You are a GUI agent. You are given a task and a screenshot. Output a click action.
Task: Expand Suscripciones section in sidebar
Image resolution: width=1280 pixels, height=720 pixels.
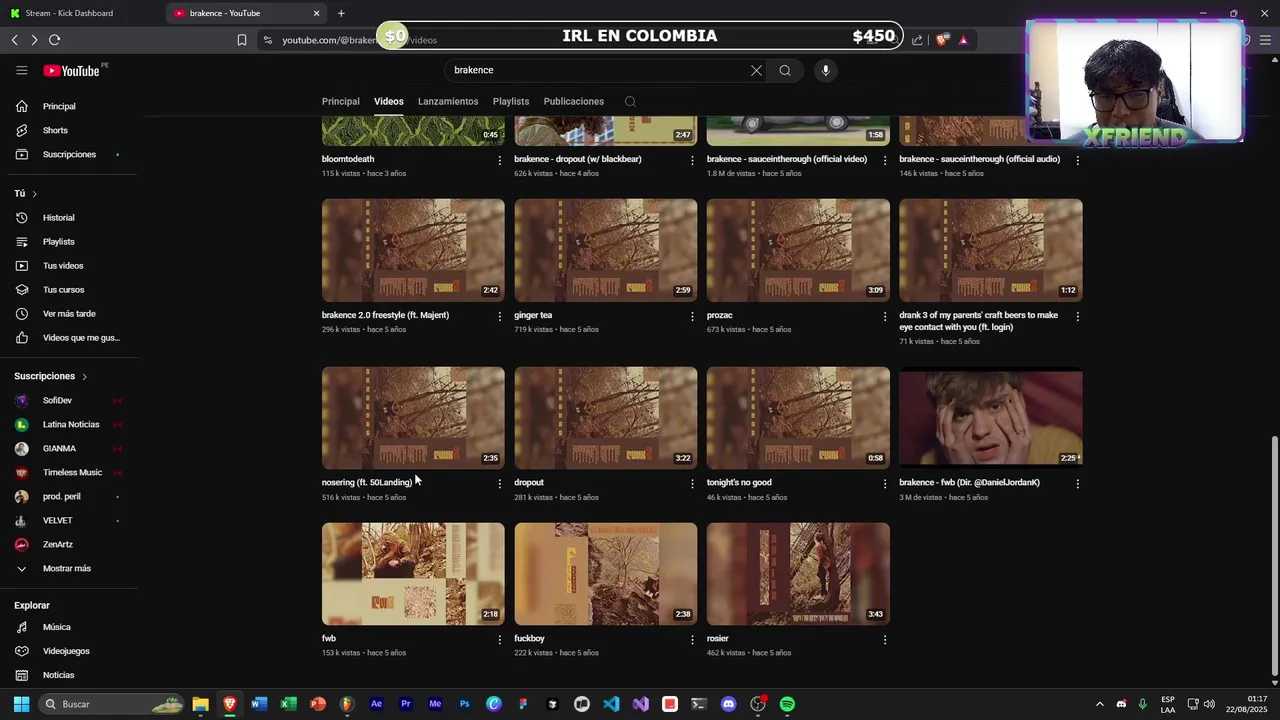click(51, 376)
